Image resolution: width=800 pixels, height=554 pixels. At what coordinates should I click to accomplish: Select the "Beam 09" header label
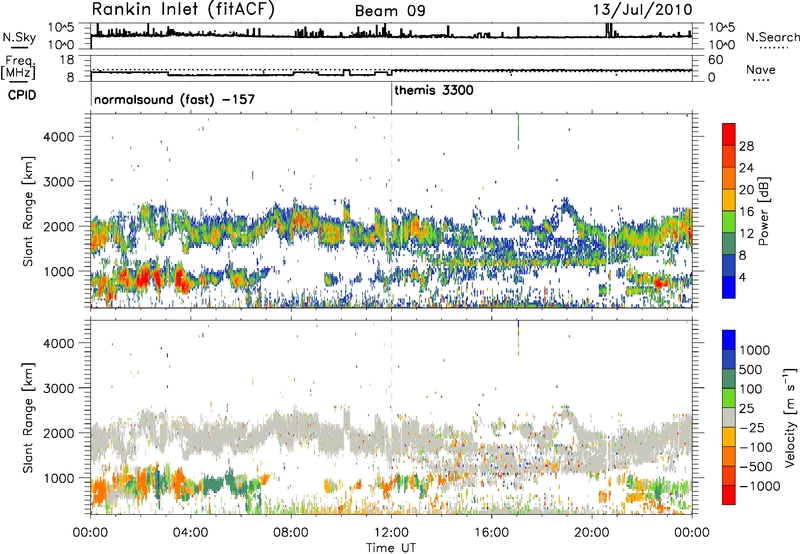coord(390,11)
